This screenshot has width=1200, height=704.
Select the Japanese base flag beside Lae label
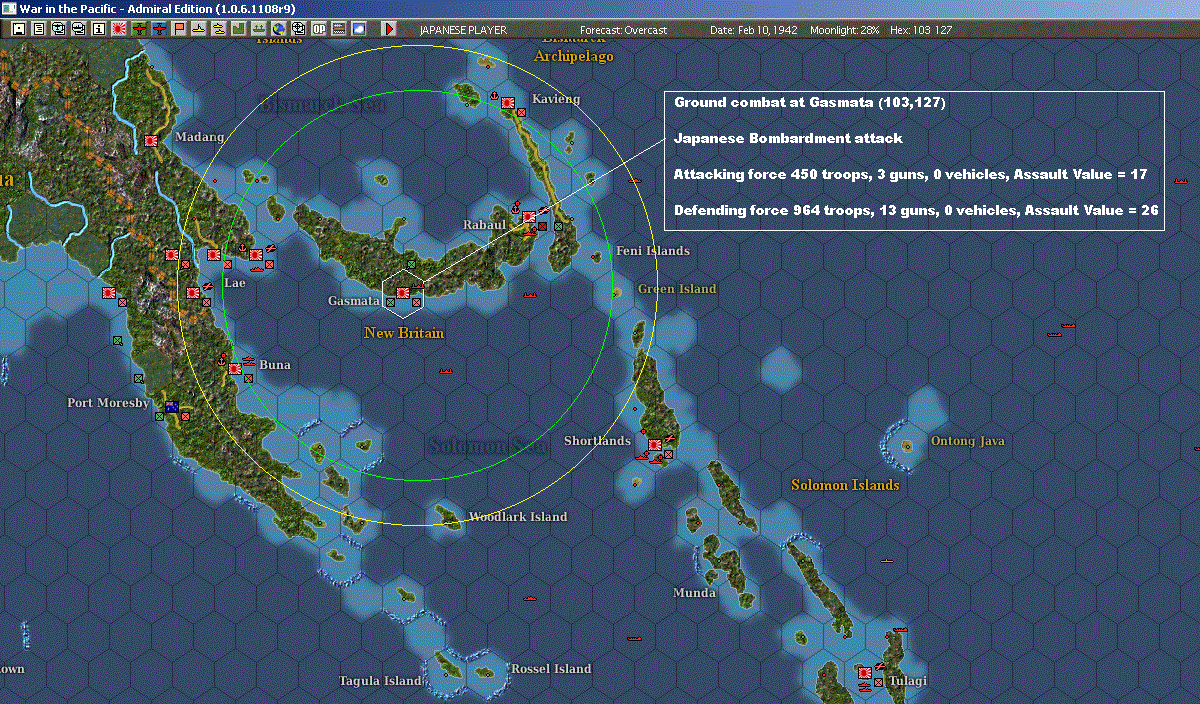193,292
